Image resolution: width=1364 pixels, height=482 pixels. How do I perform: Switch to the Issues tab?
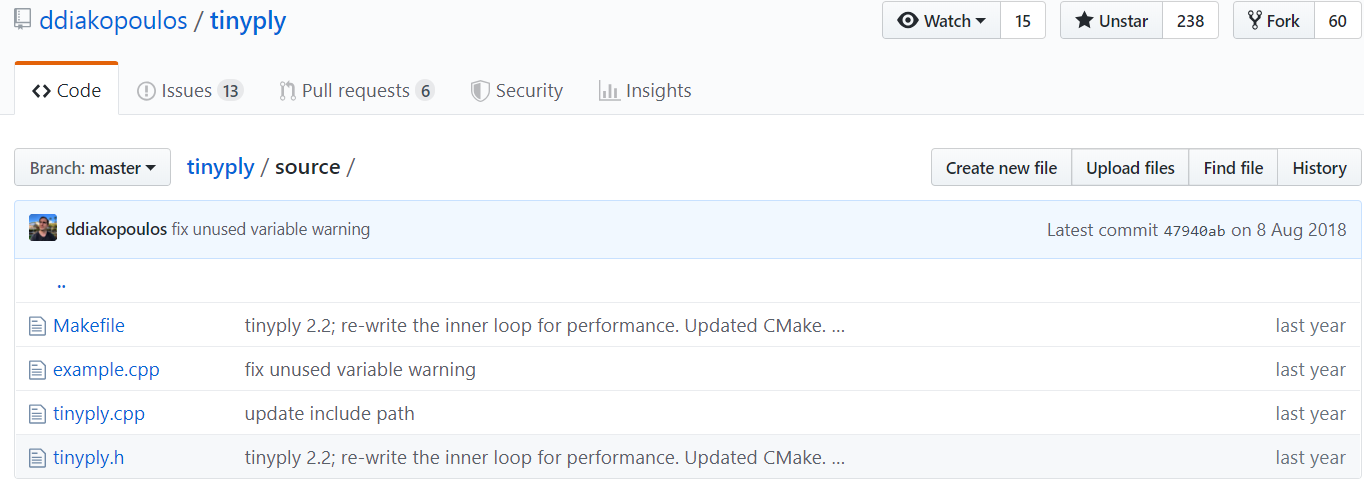(190, 91)
